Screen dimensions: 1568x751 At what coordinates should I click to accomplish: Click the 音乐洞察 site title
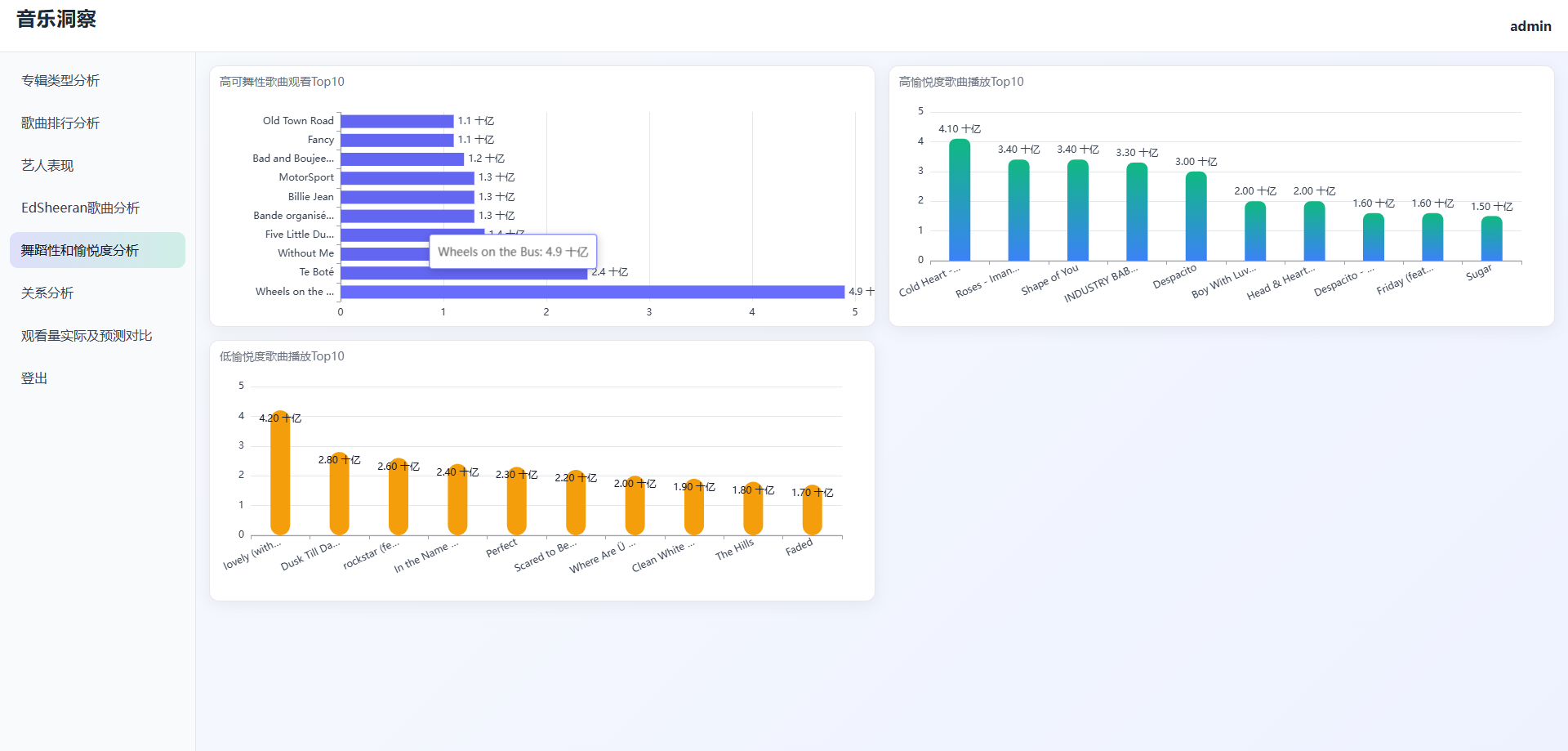56,19
